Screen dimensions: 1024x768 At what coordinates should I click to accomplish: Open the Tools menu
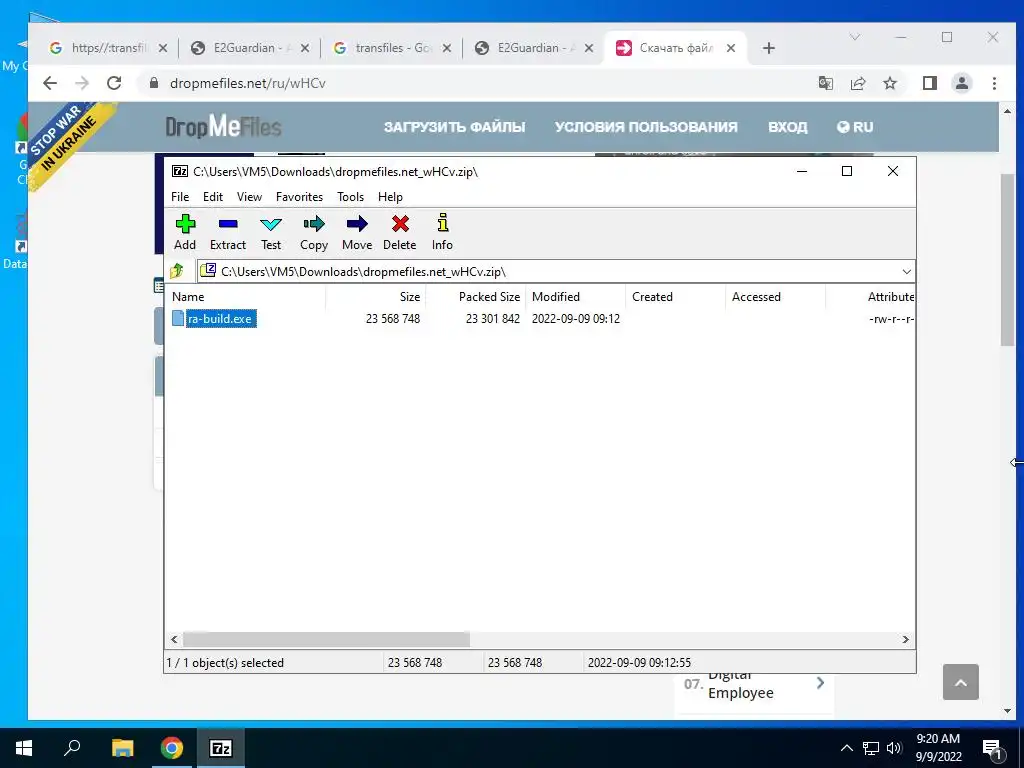(x=350, y=197)
